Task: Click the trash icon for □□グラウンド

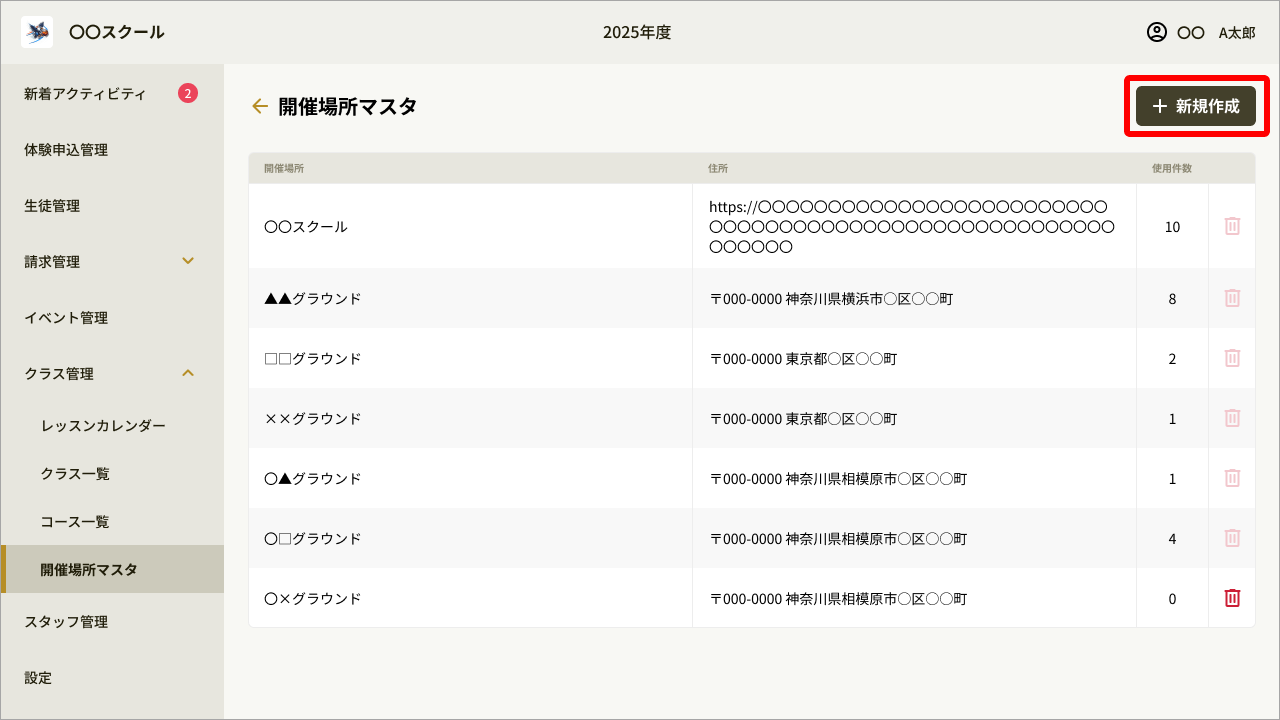Action: [1232, 358]
